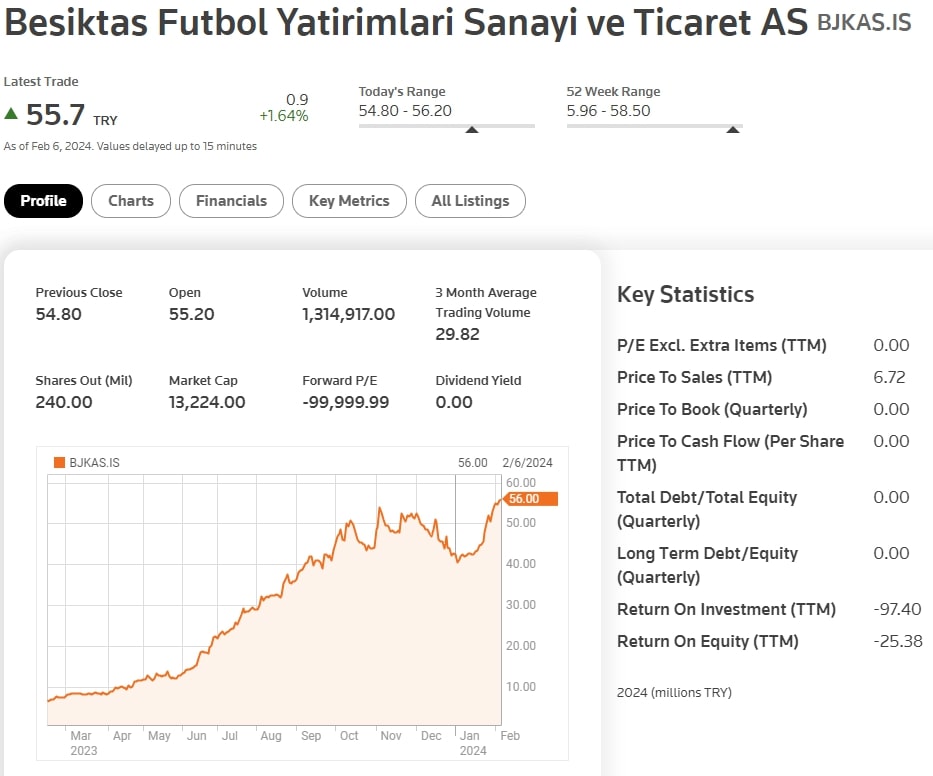Image resolution: width=933 pixels, height=776 pixels.
Task: Open the Profile tab
Action: point(43,201)
